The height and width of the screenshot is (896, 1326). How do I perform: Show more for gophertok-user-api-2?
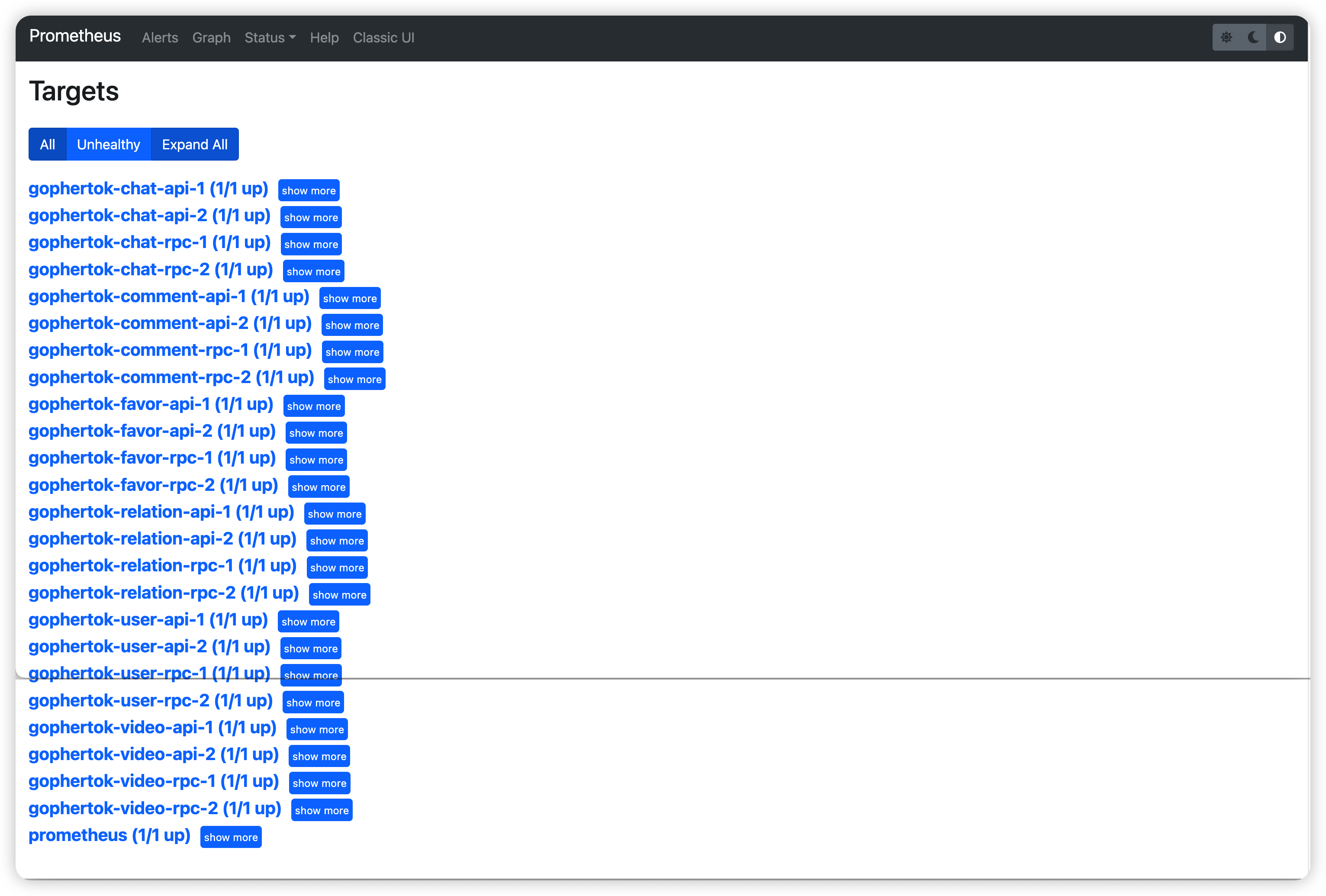point(310,648)
